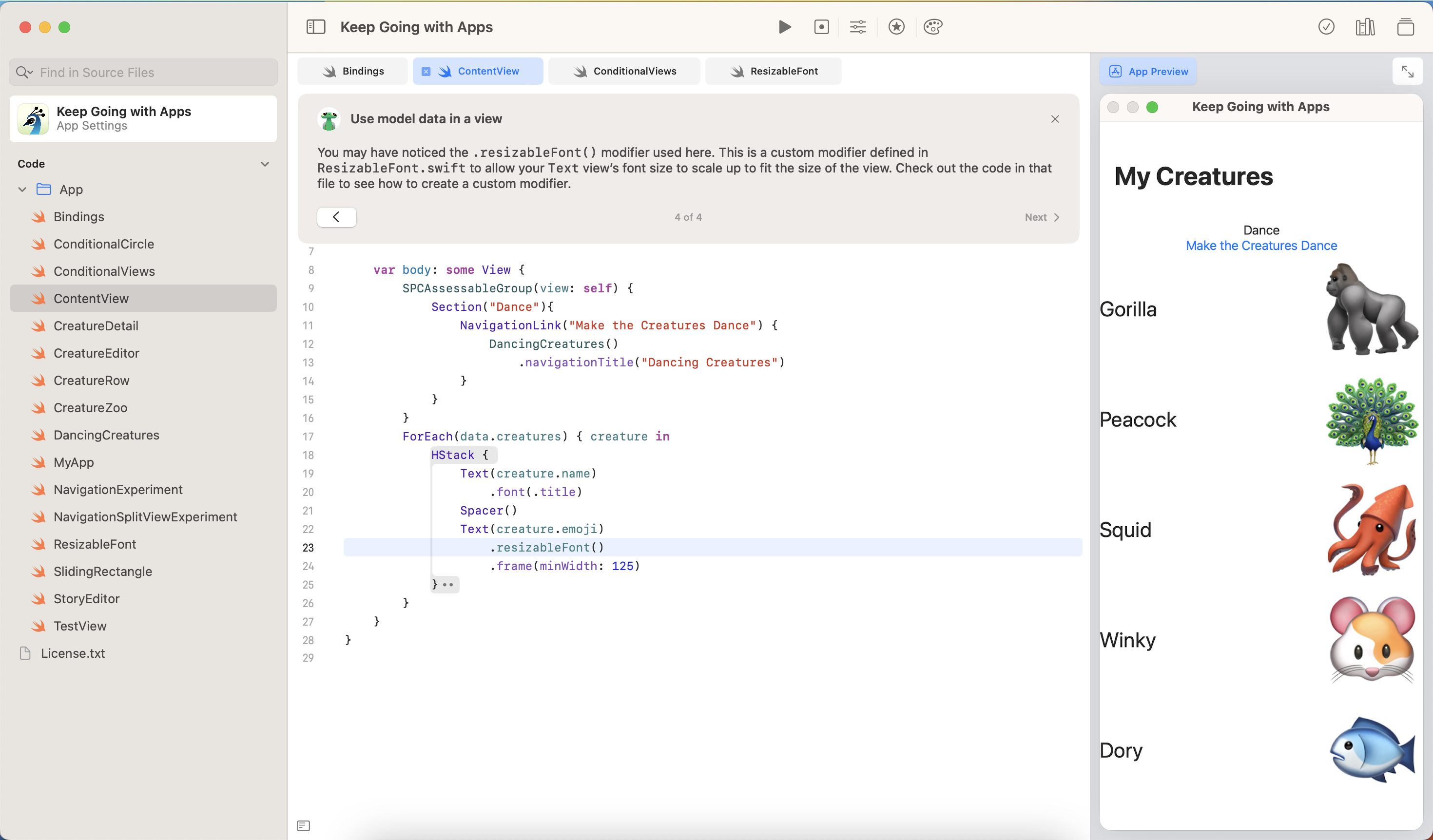Toggle the sidebar visibility
Viewport: 1433px width, 840px height.
[x=316, y=27]
